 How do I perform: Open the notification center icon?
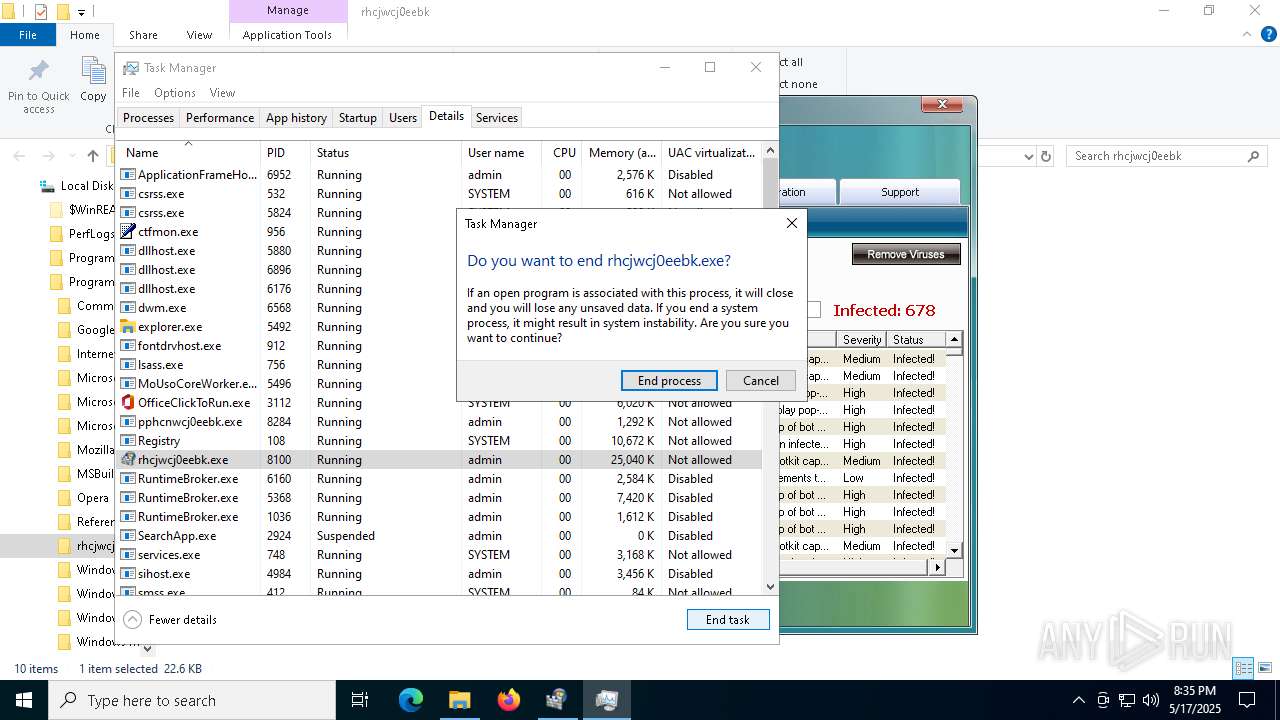tap(1247, 700)
